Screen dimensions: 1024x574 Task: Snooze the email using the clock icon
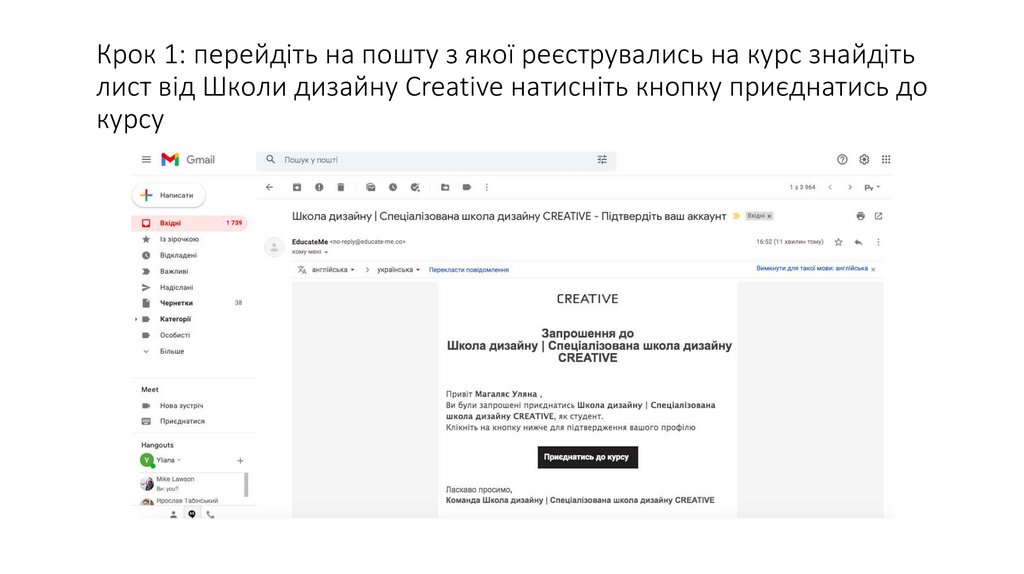click(x=393, y=187)
